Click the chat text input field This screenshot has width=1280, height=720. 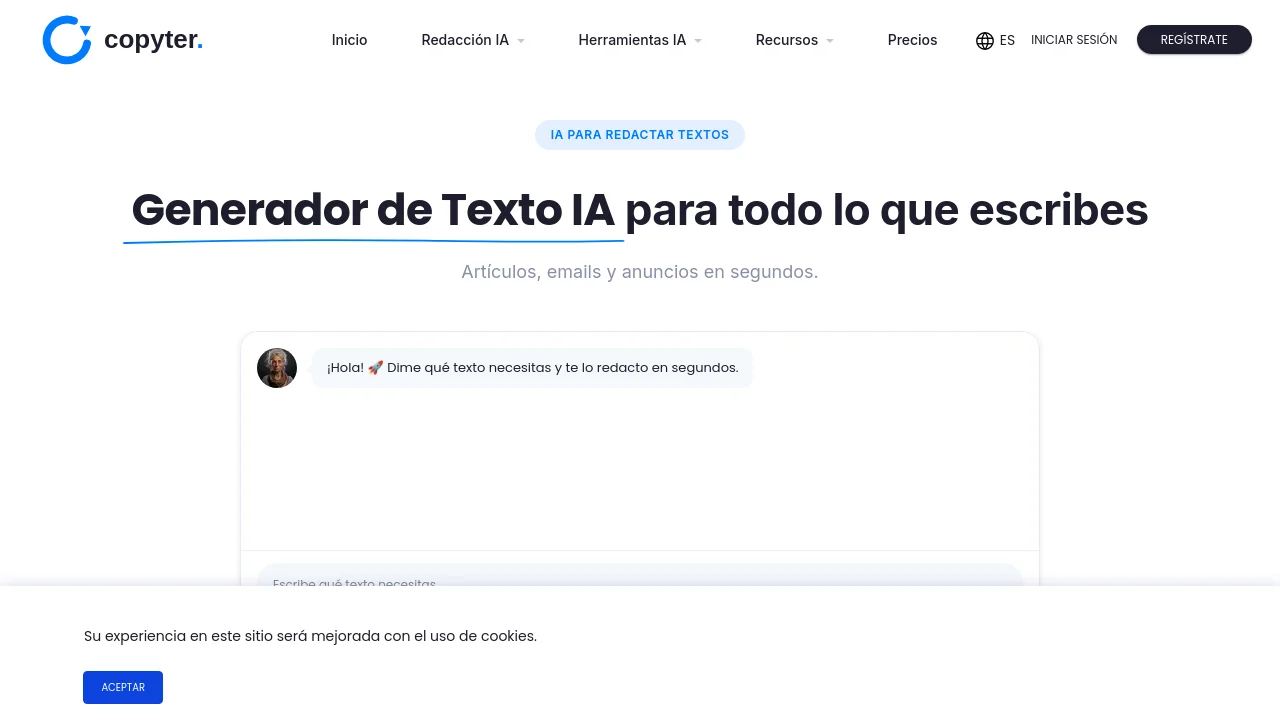coord(640,575)
